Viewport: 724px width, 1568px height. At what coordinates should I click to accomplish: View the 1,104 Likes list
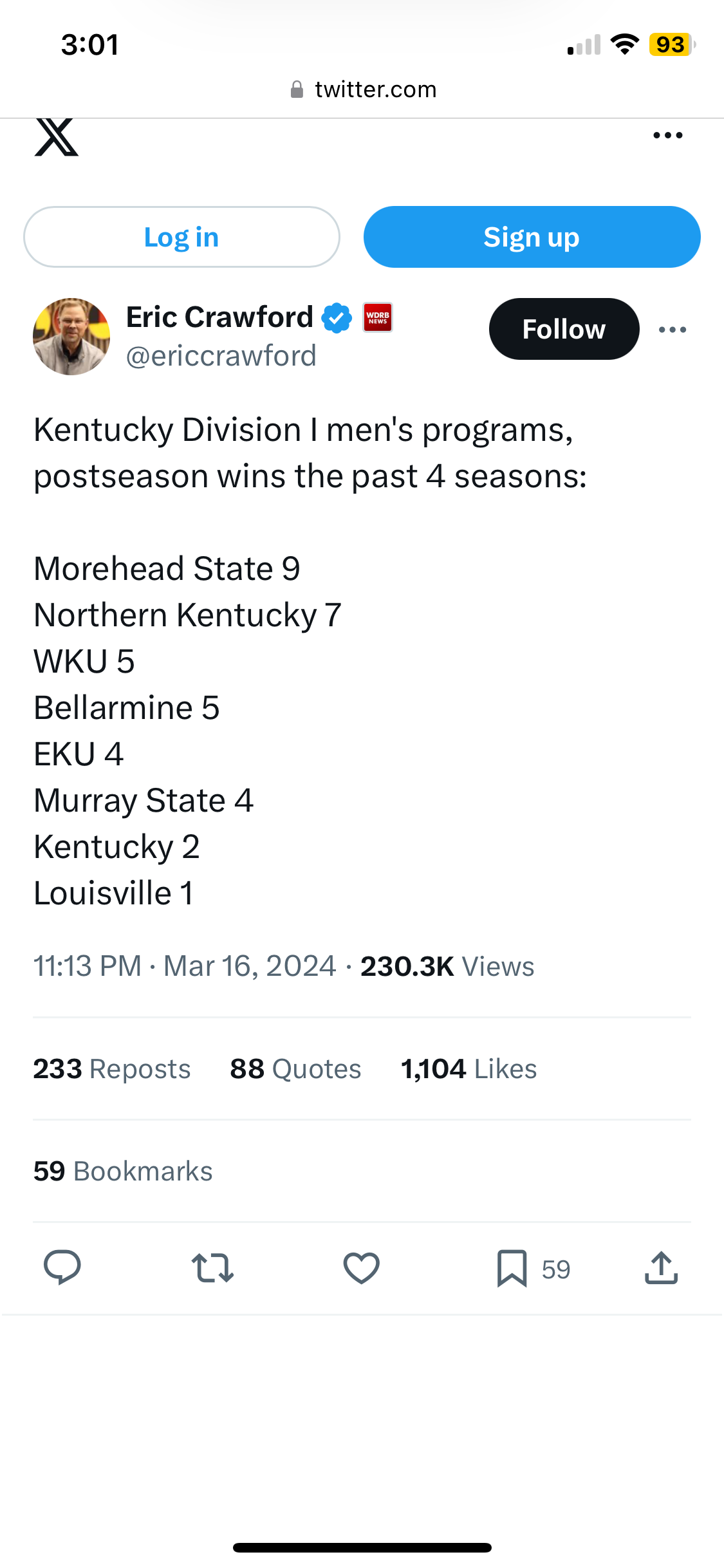click(469, 1069)
